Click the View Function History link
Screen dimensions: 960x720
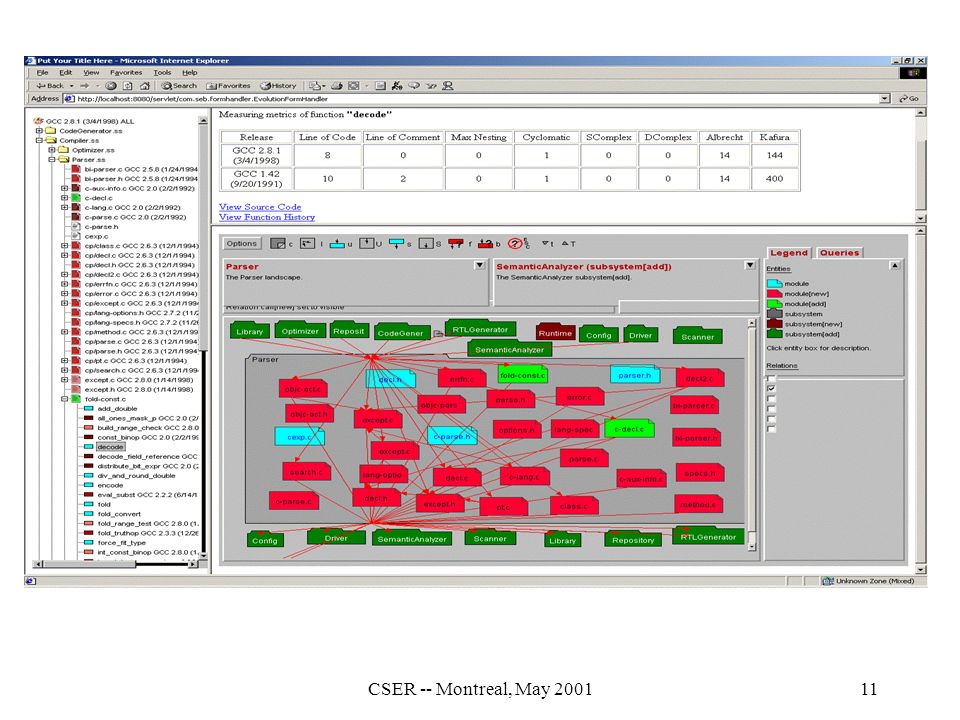tap(266, 217)
